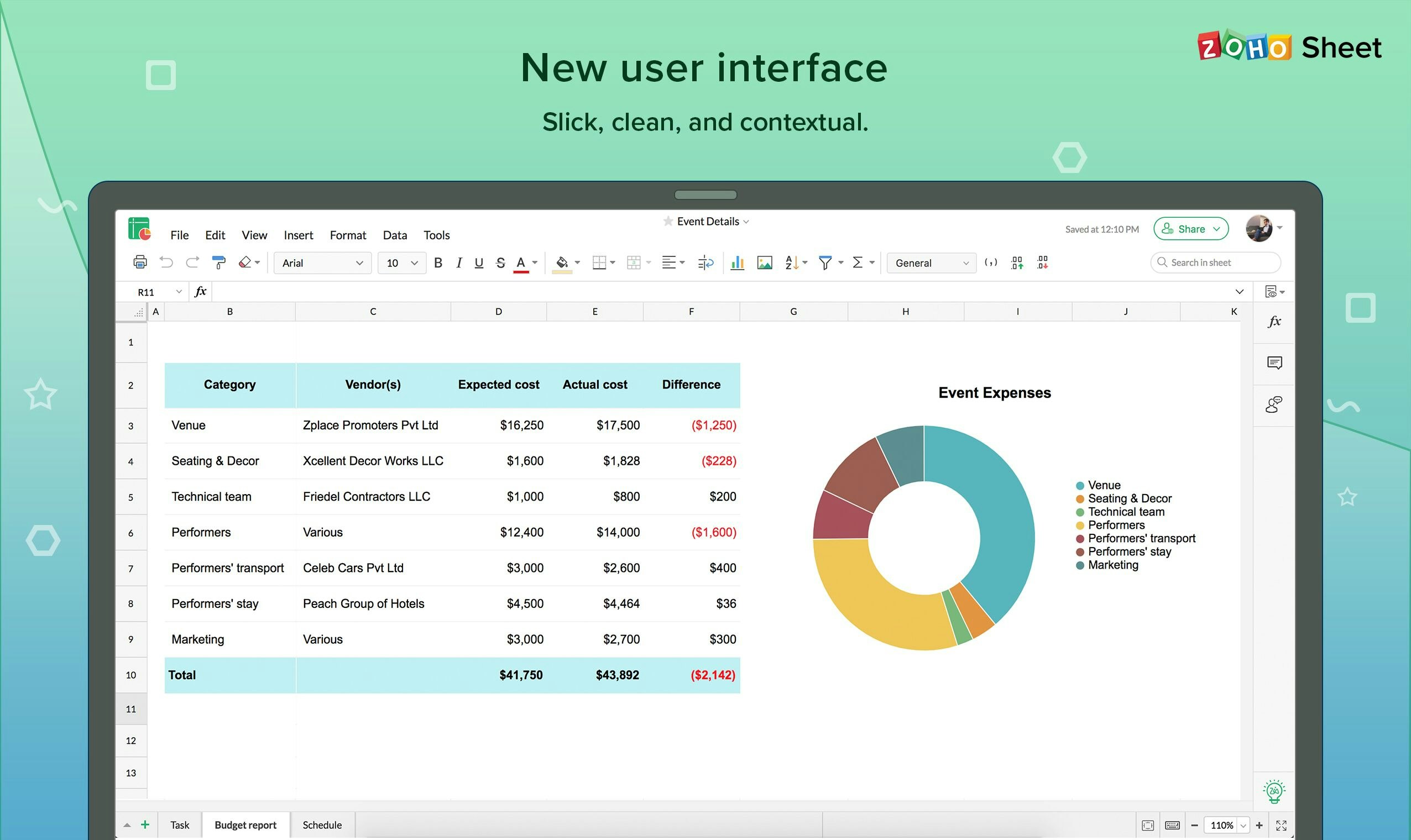Toggle bold formatting
The image size is (1411, 840).
[438, 262]
